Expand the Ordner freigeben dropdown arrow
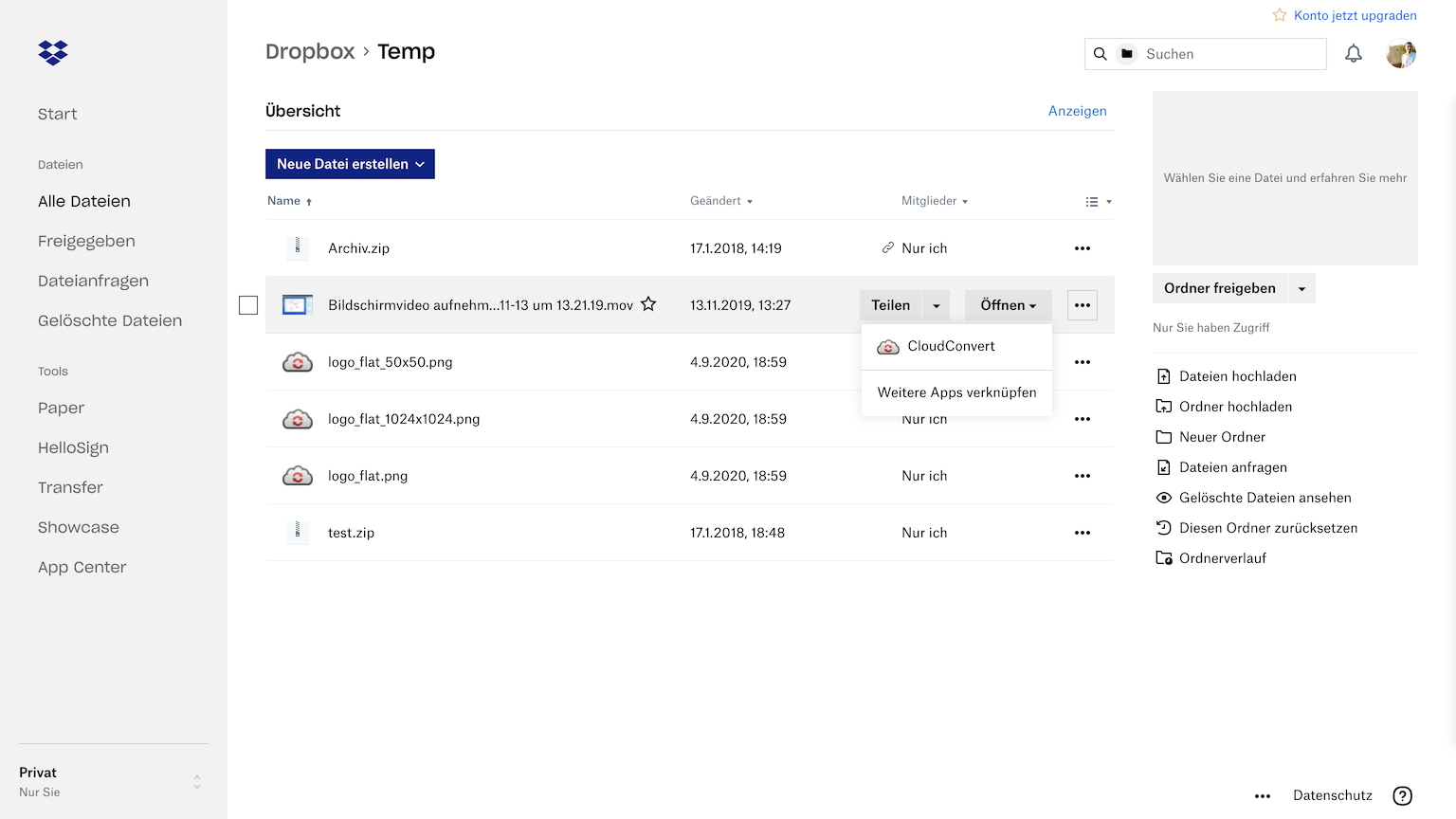 pos(1301,288)
